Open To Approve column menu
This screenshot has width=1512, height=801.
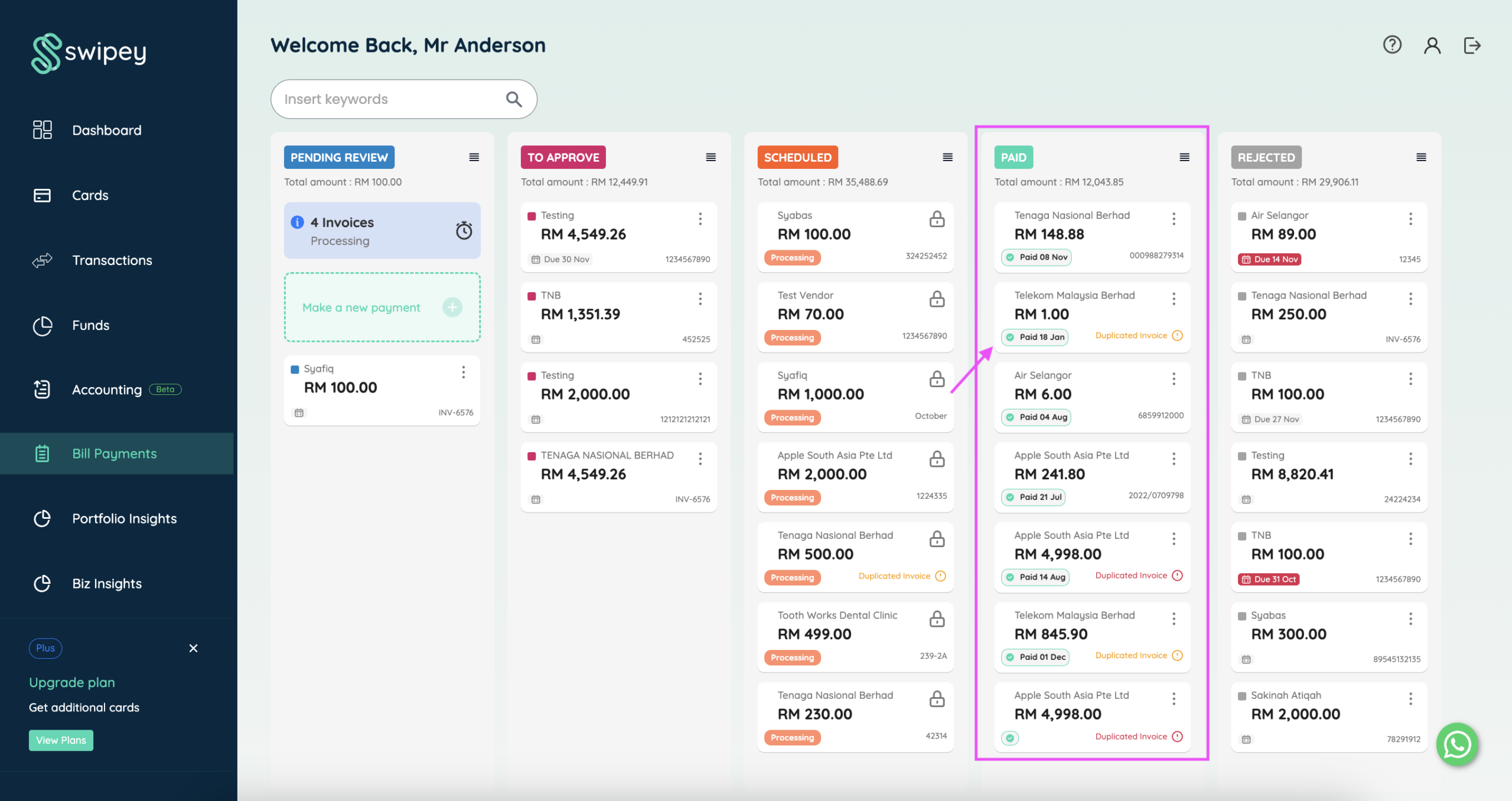(x=711, y=157)
